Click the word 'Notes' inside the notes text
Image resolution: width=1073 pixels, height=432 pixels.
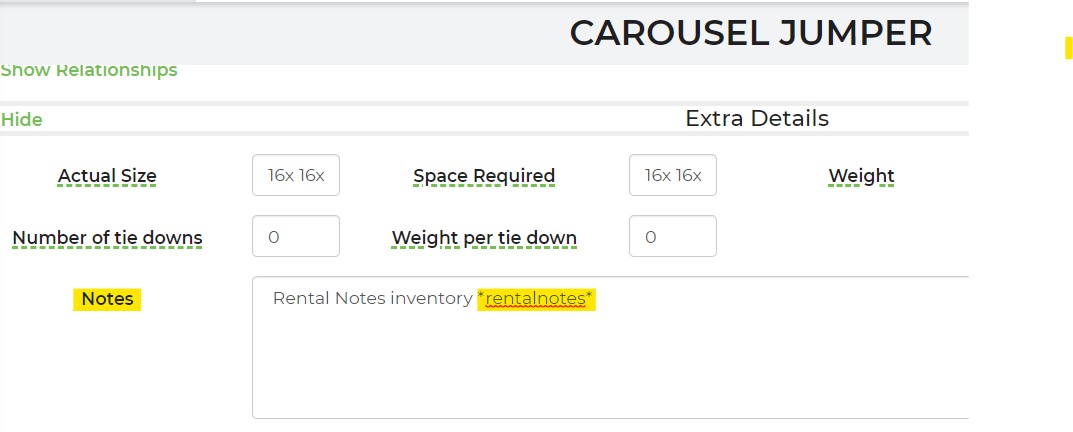[x=361, y=299]
